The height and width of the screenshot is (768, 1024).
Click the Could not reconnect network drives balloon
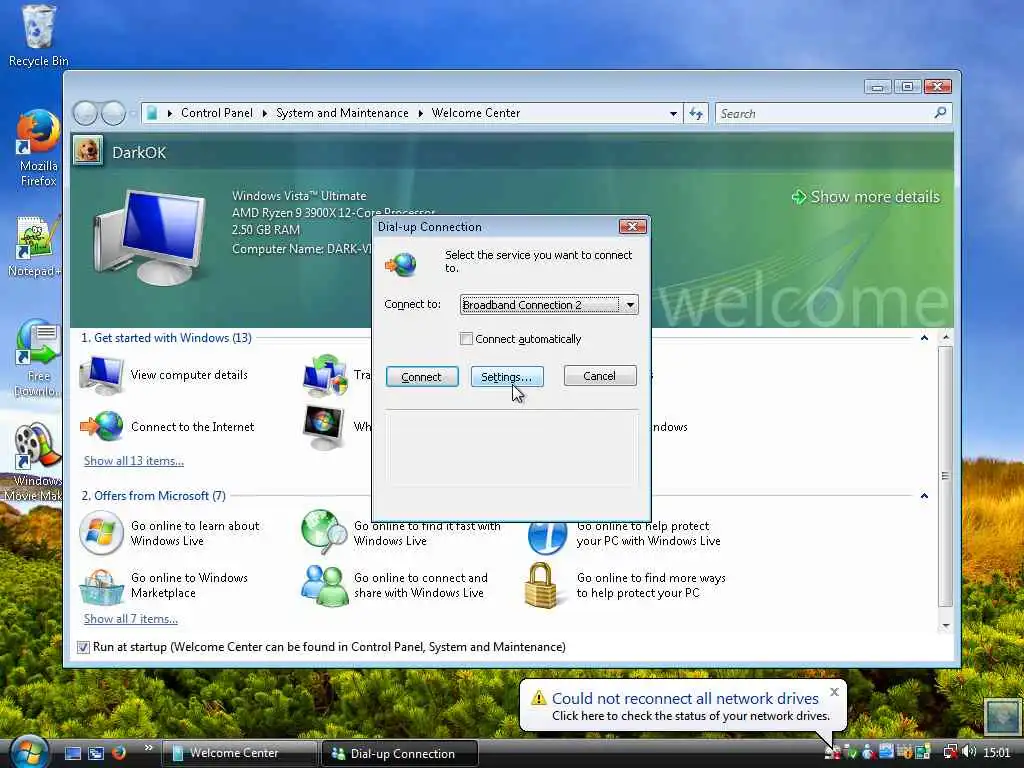684,706
